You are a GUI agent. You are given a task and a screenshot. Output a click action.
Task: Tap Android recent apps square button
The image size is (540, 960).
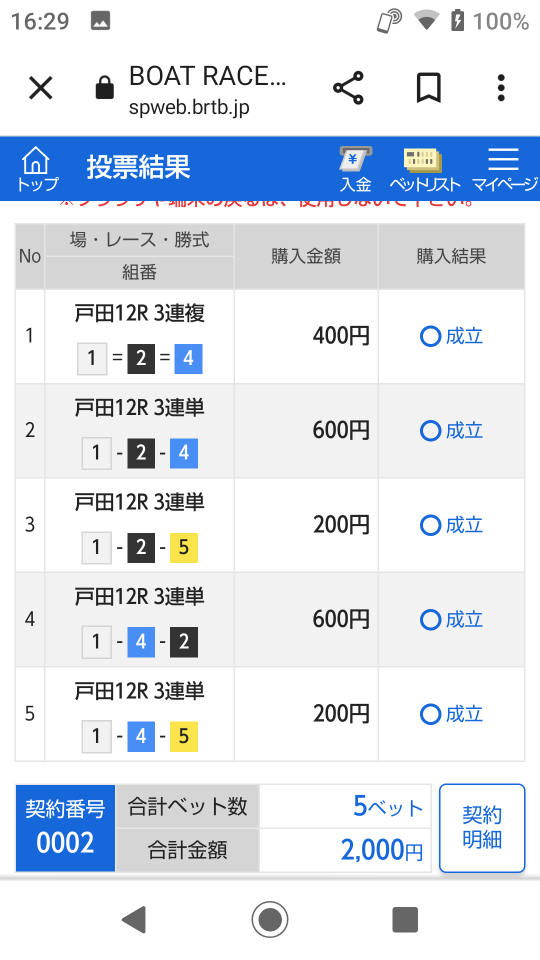(405, 919)
